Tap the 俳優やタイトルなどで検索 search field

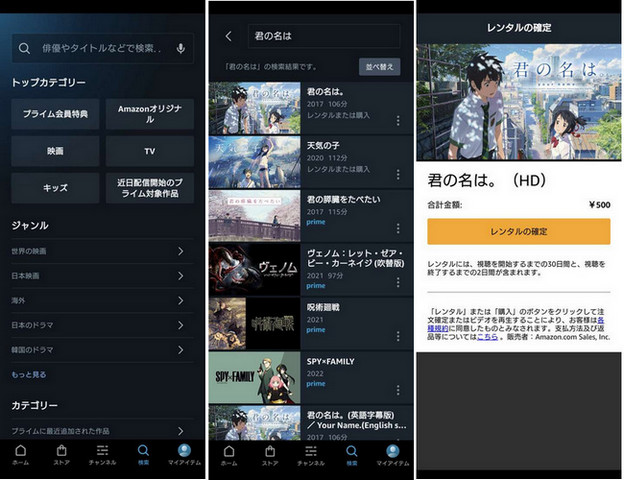pyautogui.click(x=103, y=48)
